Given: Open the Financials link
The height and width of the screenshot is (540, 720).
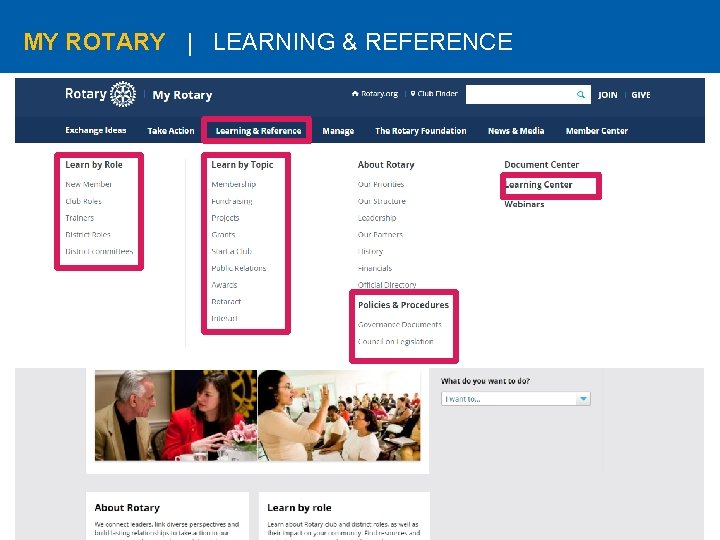Looking at the screenshot, I should [x=375, y=268].
